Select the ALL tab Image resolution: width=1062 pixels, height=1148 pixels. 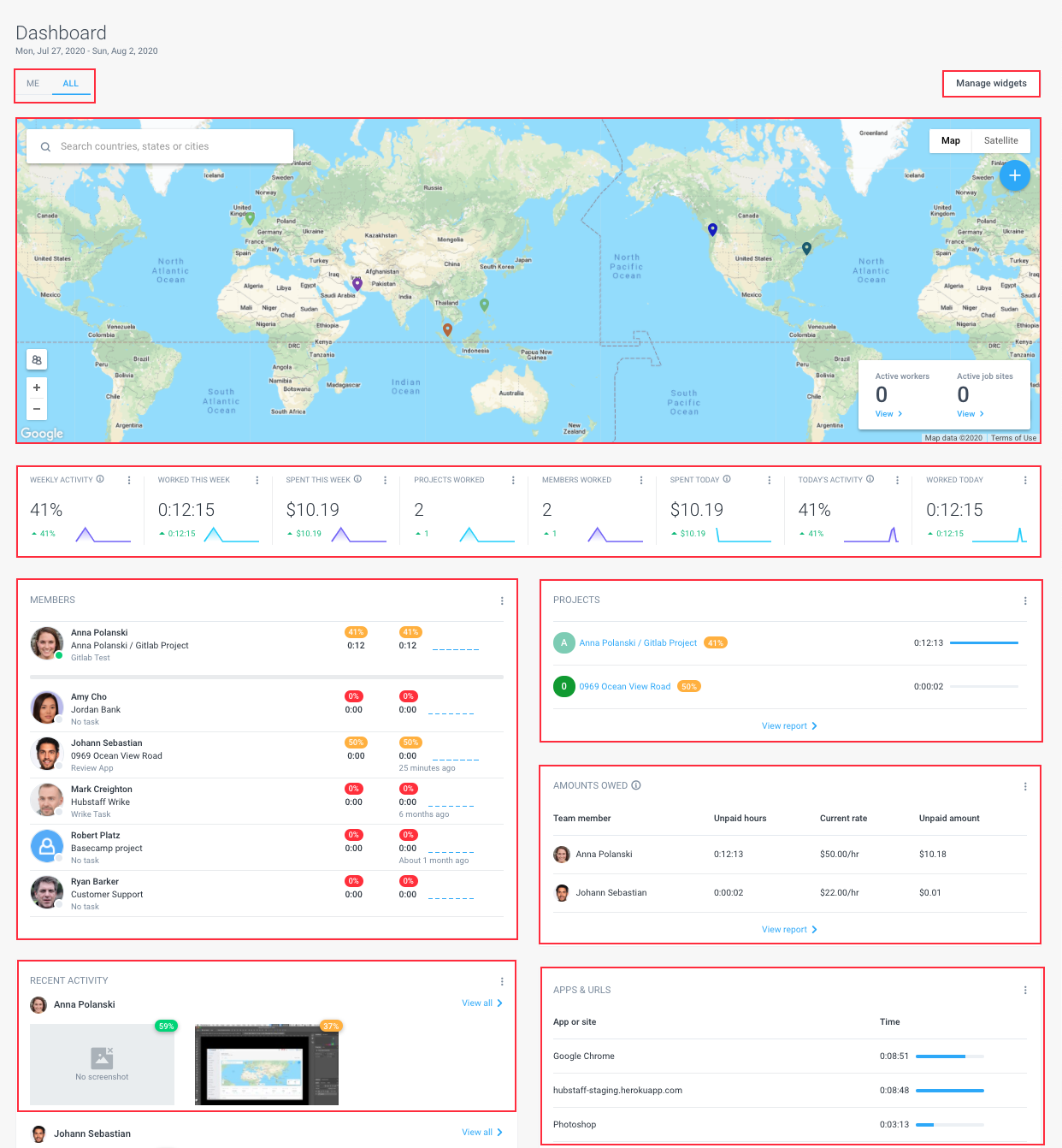pos(70,83)
